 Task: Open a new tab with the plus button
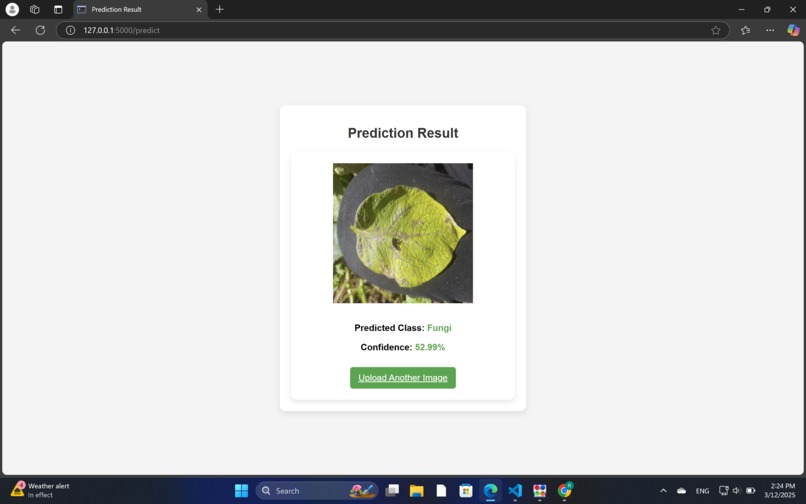coord(219,9)
